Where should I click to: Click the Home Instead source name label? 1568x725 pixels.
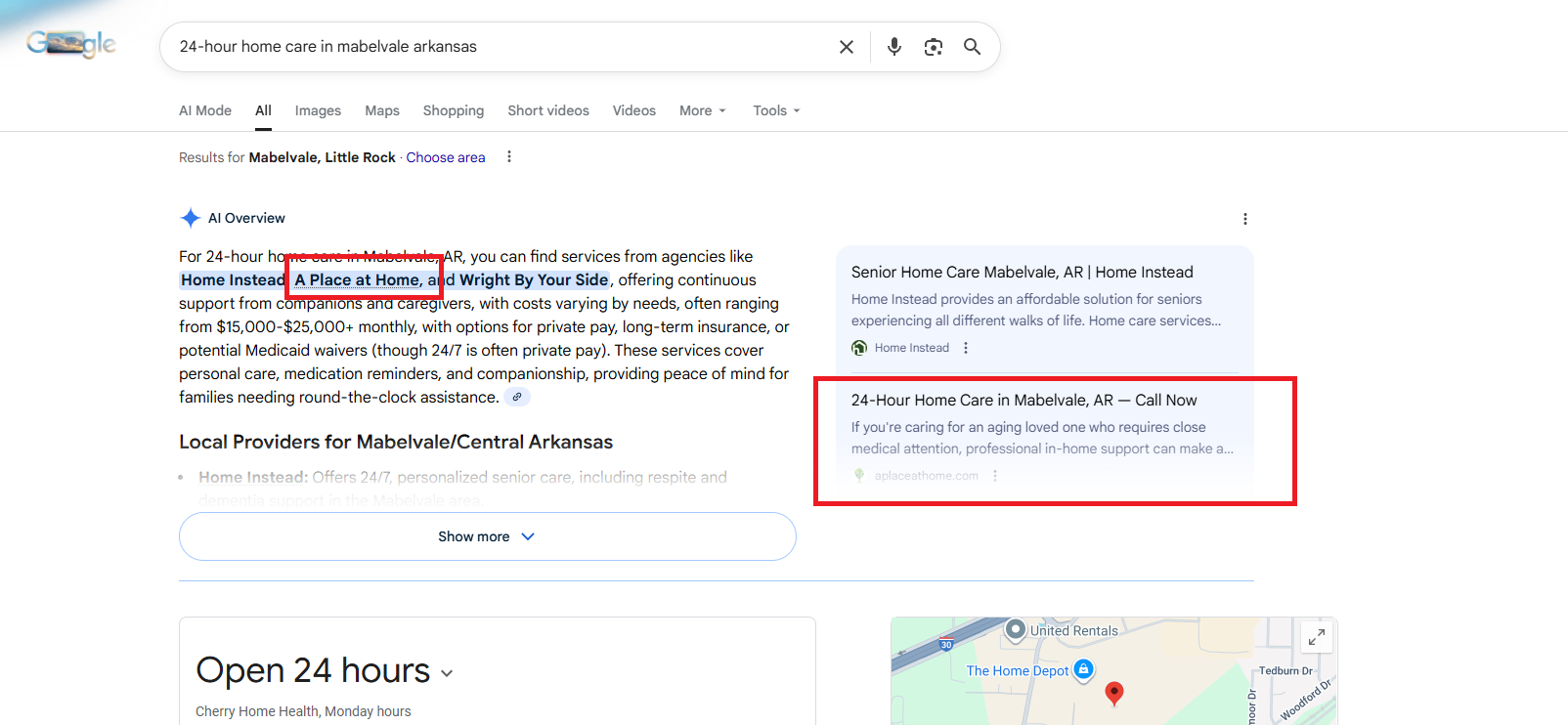(x=912, y=348)
